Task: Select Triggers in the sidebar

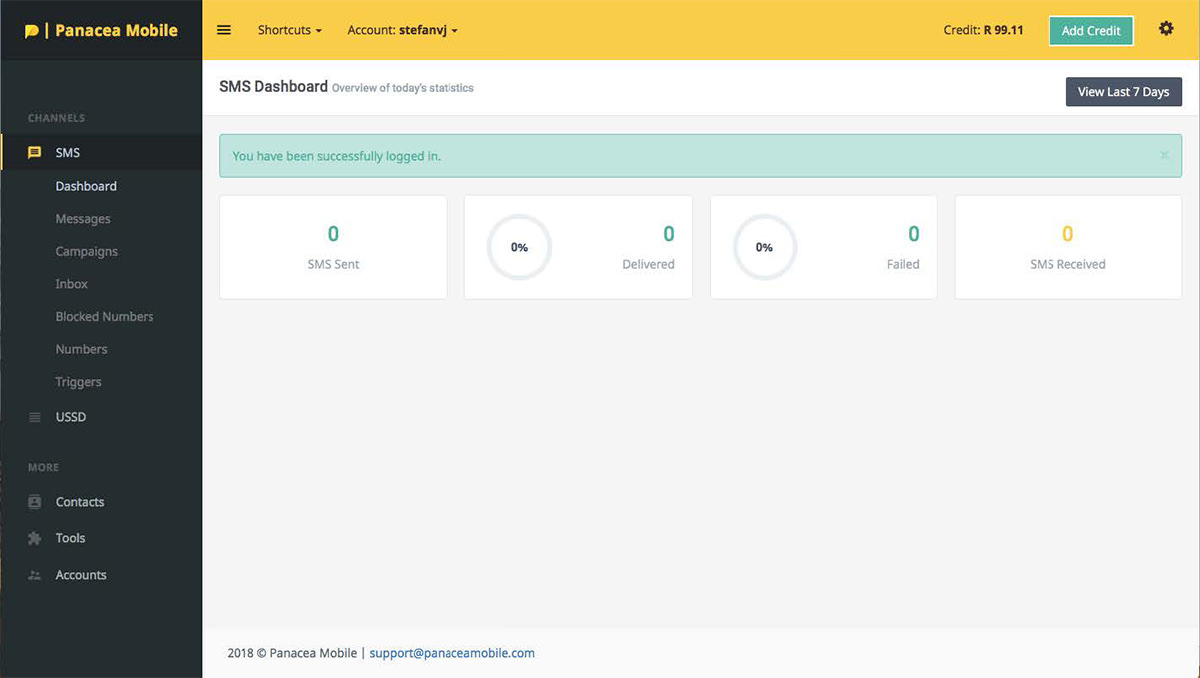Action: pos(78,382)
